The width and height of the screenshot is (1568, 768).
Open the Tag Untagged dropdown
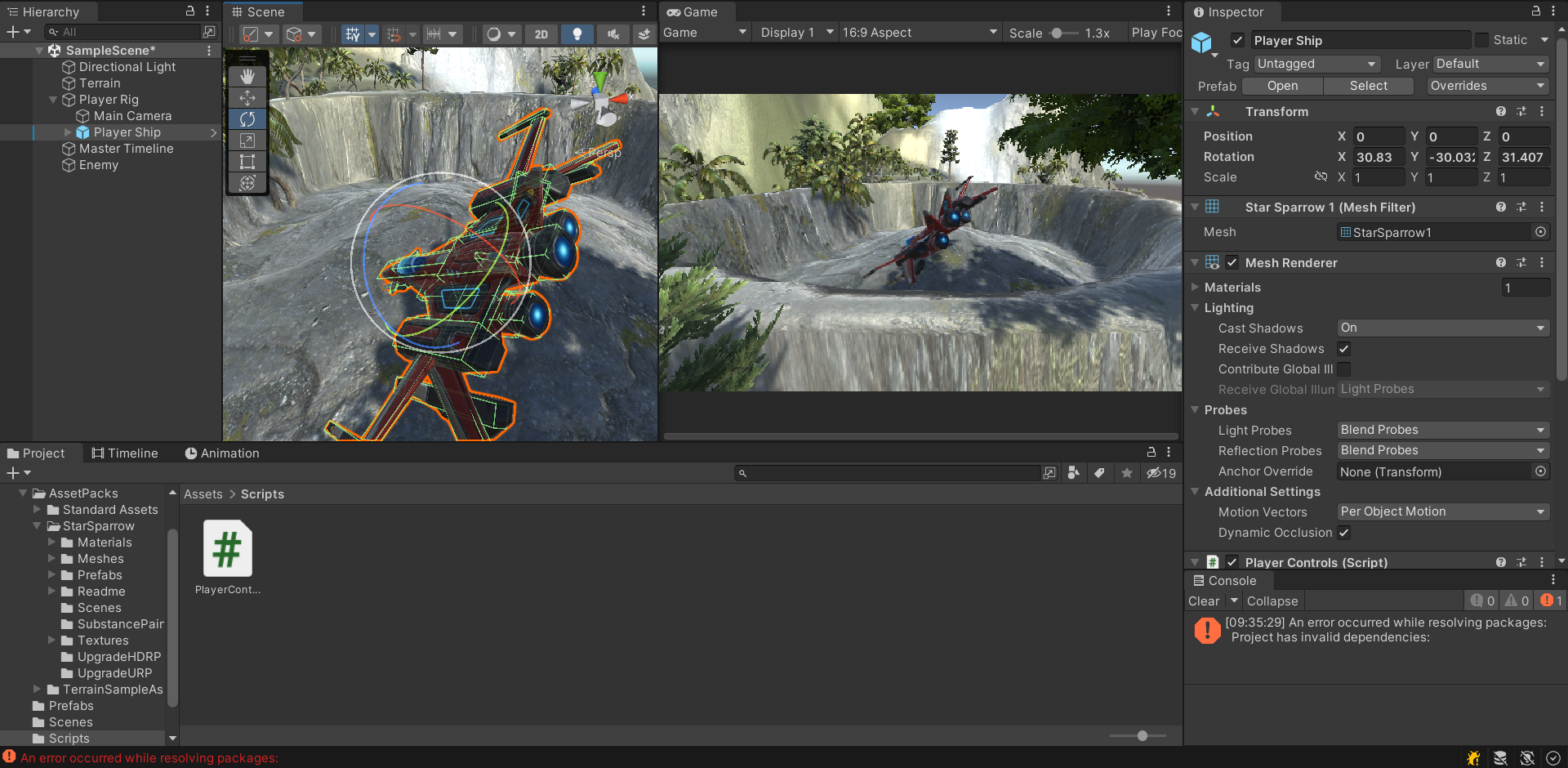(x=1316, y=64)
